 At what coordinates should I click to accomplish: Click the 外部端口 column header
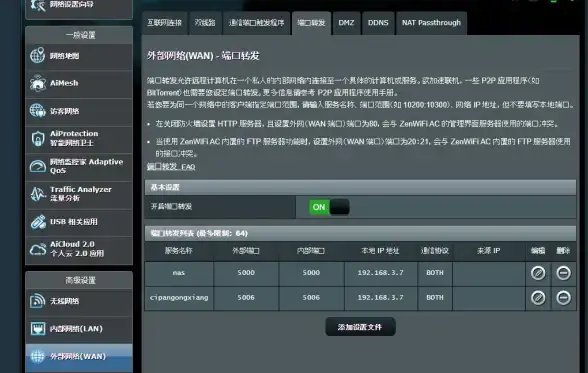246,251
